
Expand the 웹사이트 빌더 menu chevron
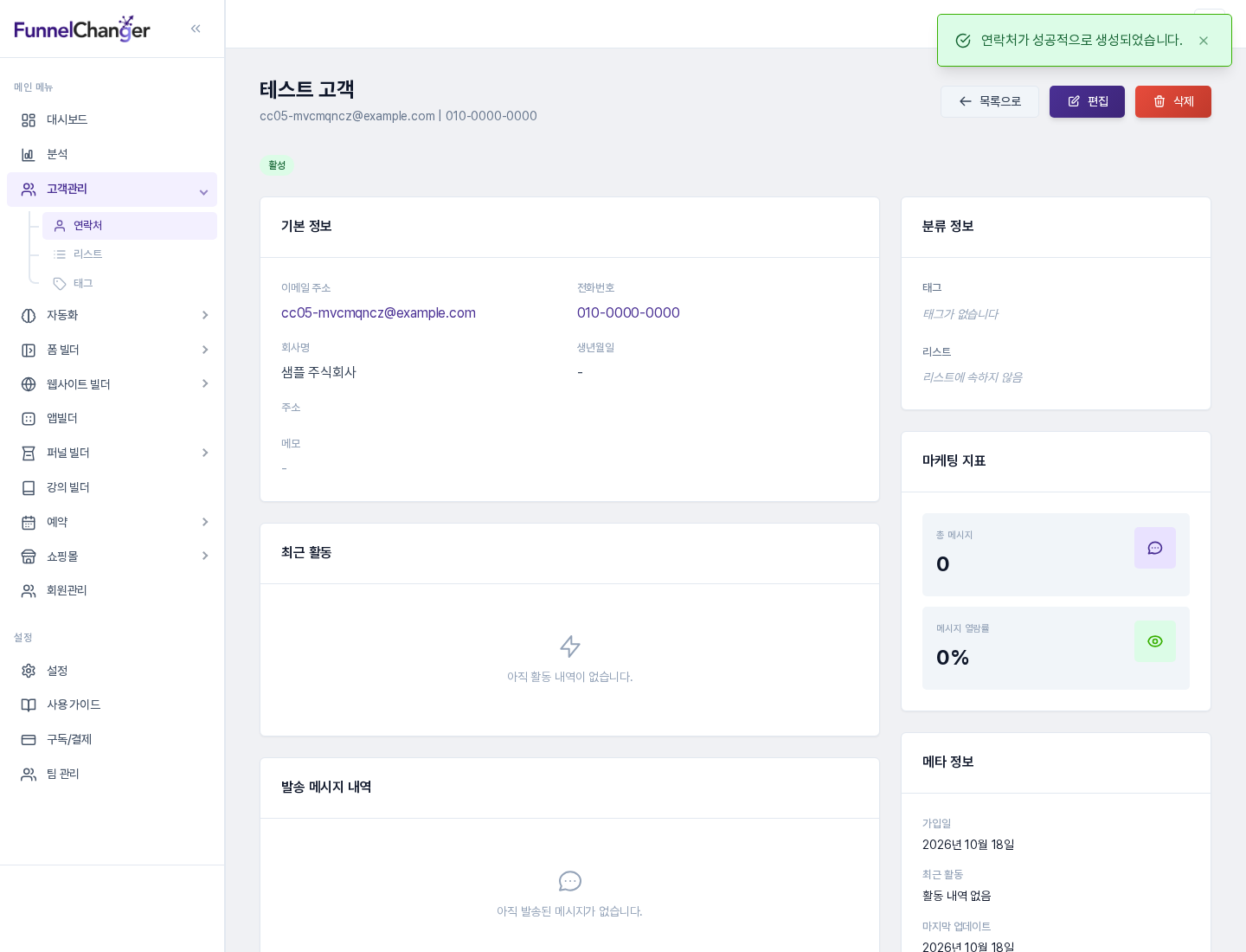[x=205, y=383]
